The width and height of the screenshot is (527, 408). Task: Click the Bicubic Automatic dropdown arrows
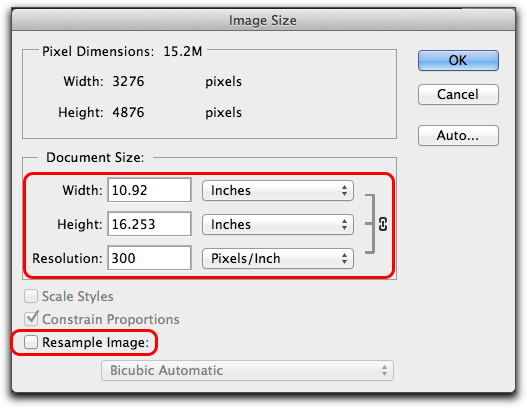[384, 371]
